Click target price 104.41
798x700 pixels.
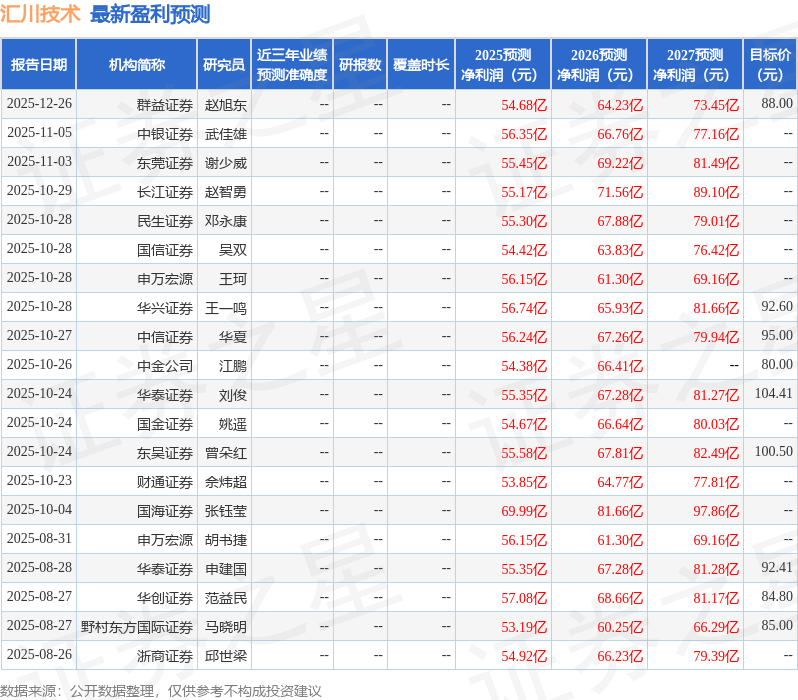[x=774, y=394]
